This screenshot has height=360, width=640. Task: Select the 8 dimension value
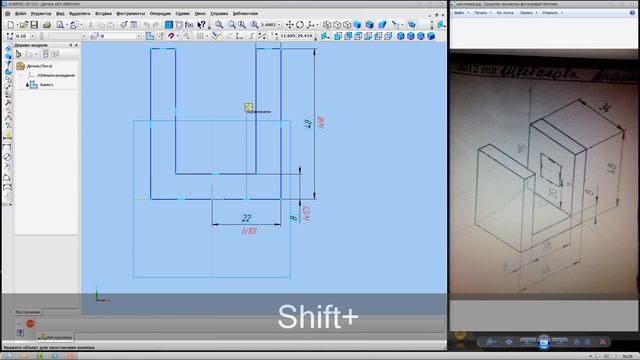tap(294, 218)
